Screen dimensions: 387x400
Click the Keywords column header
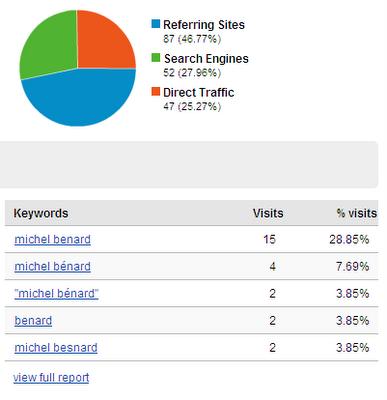point(41,213)
